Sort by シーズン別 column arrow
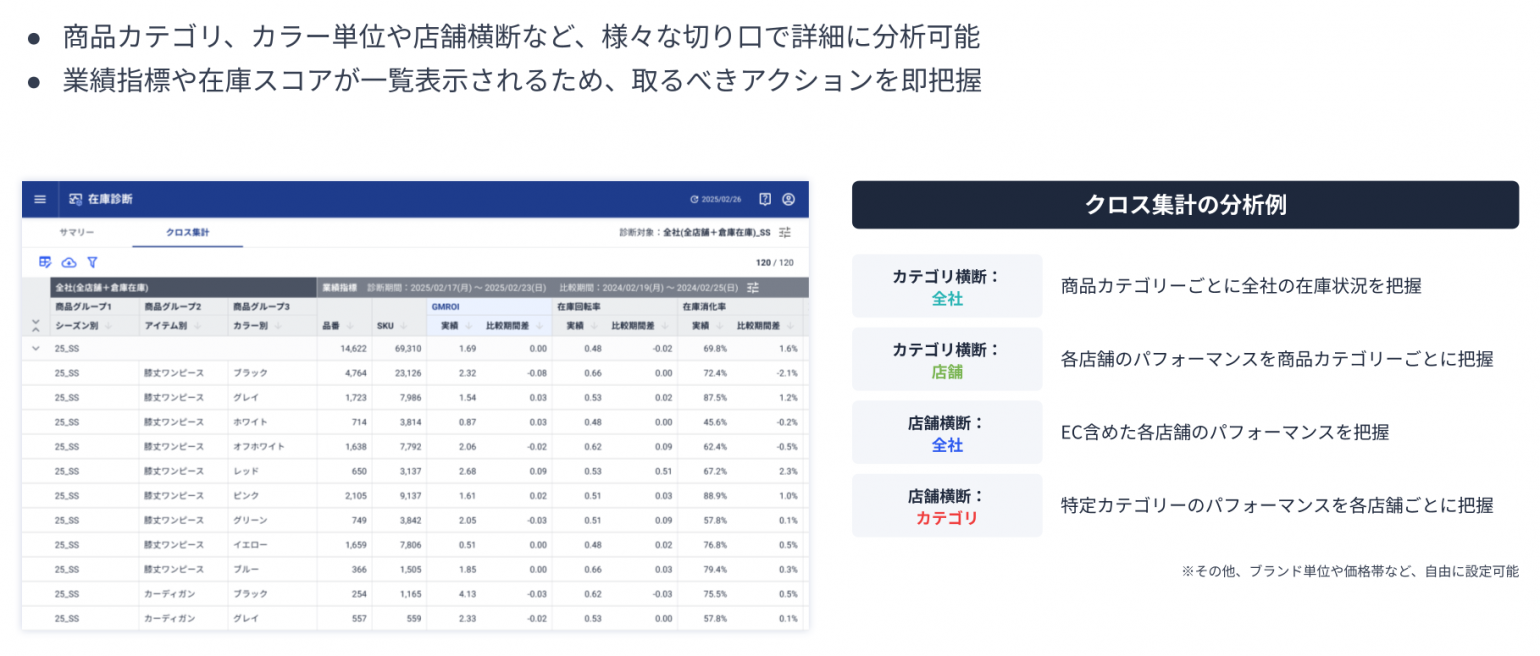Screen dimensions: 1540x656 tap(108, 325)
